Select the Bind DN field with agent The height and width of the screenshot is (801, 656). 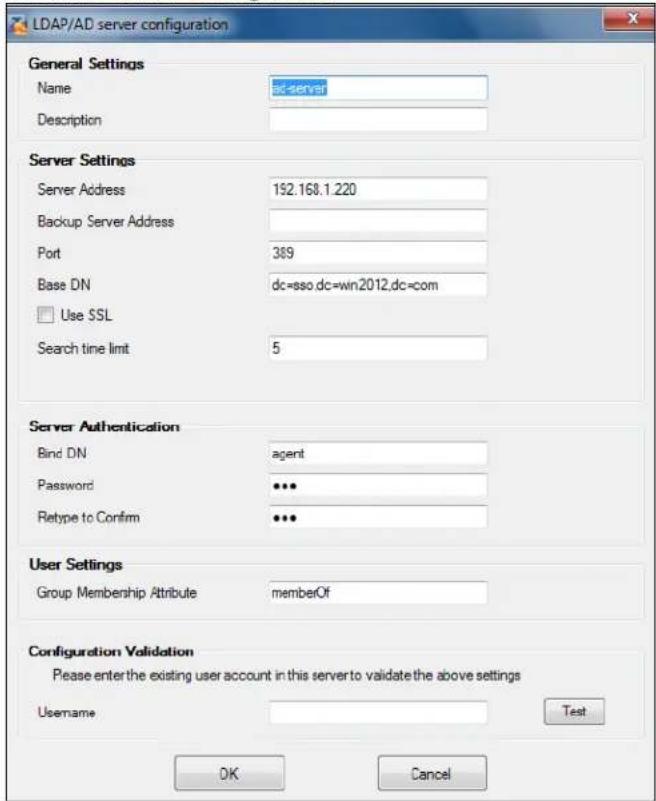pos(378,454)
